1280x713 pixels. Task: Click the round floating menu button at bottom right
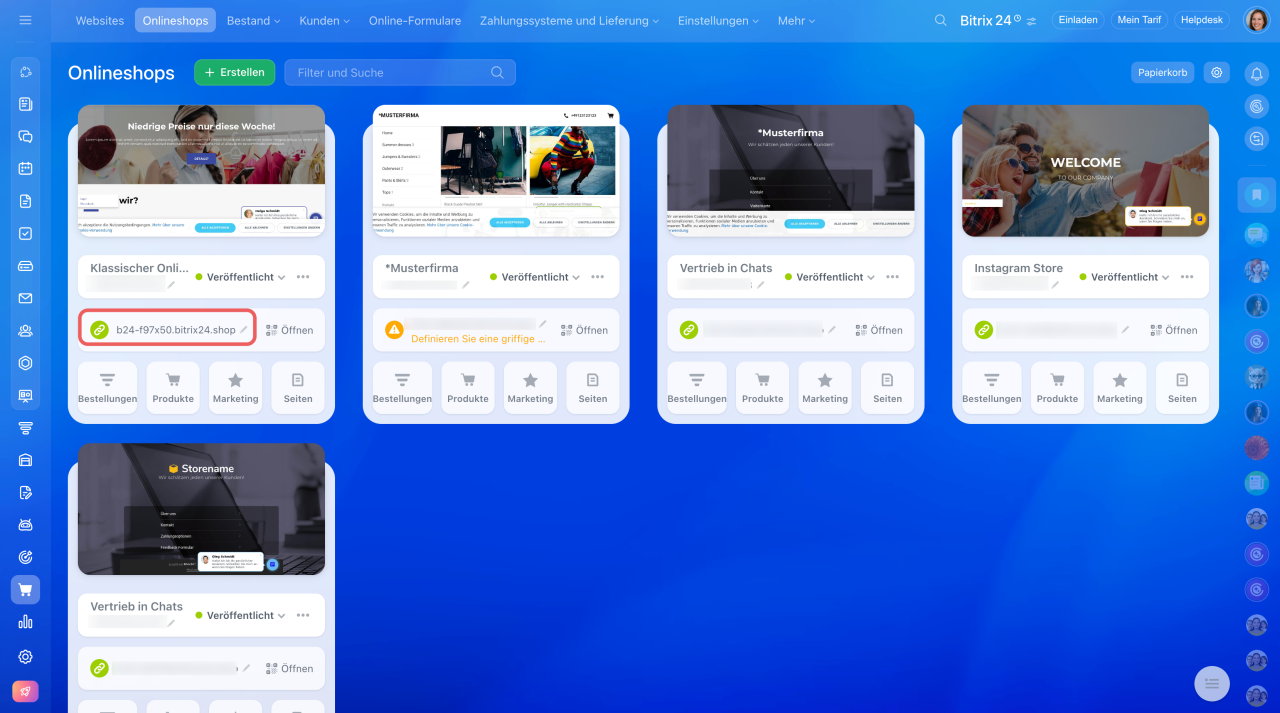point(1212,683)
